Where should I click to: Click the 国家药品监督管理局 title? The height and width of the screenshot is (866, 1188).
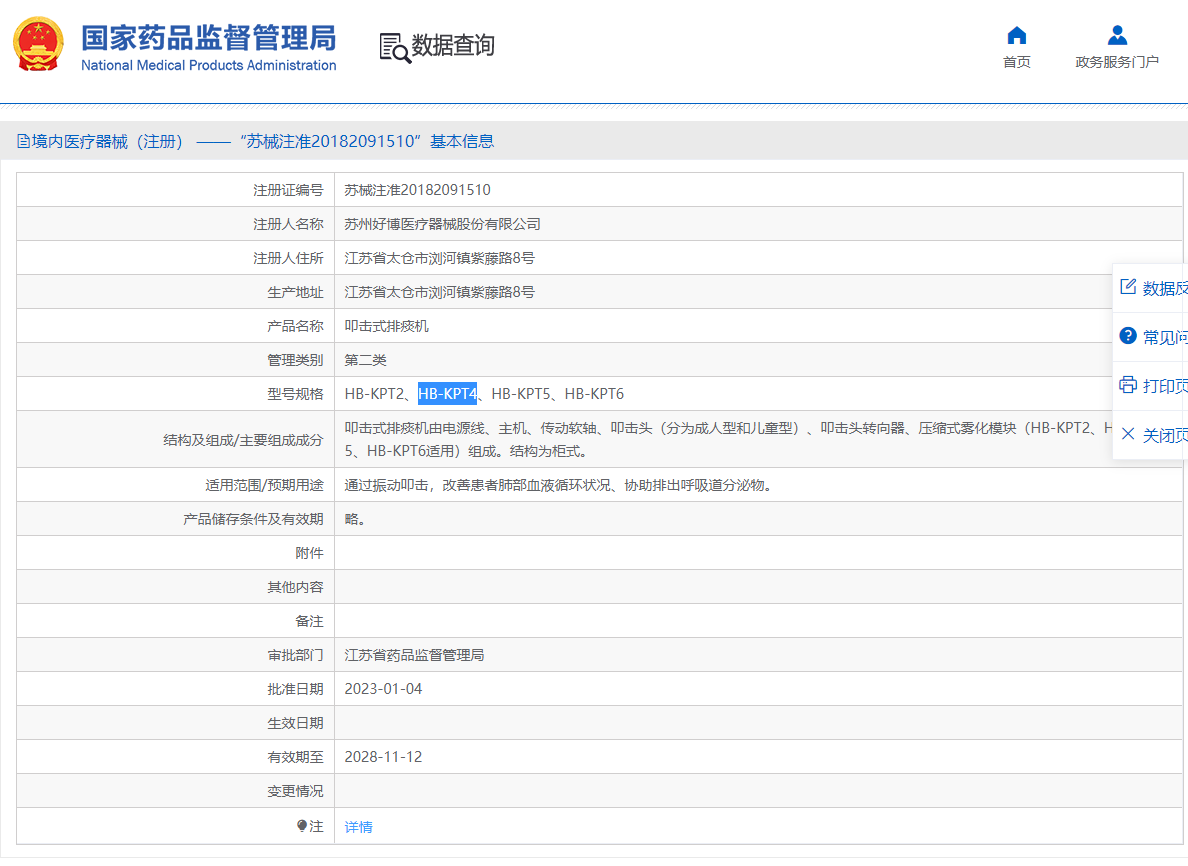pos(208,39)
